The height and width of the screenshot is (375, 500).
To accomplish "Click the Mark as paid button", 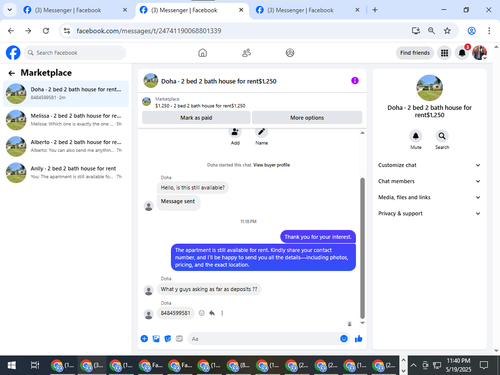I will 196,118.
